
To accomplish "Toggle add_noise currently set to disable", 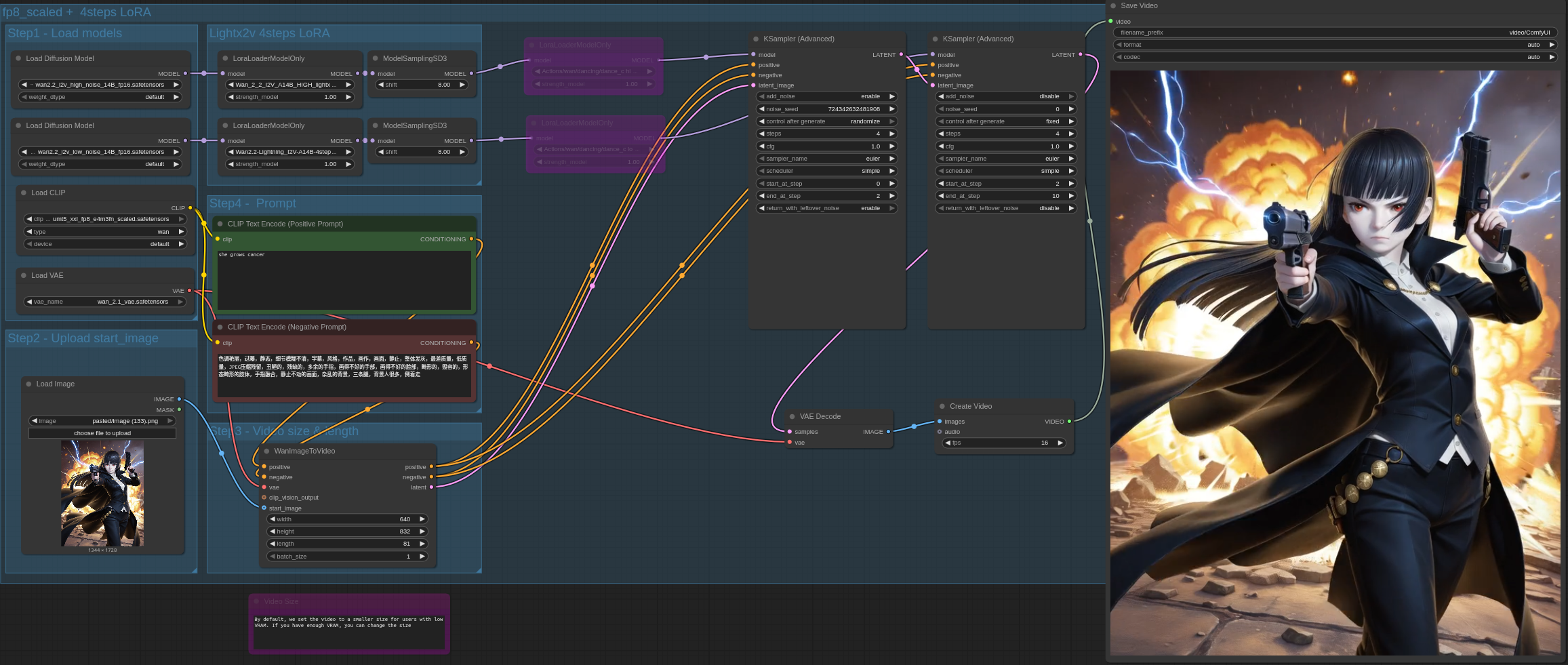I will [1006, 96].
